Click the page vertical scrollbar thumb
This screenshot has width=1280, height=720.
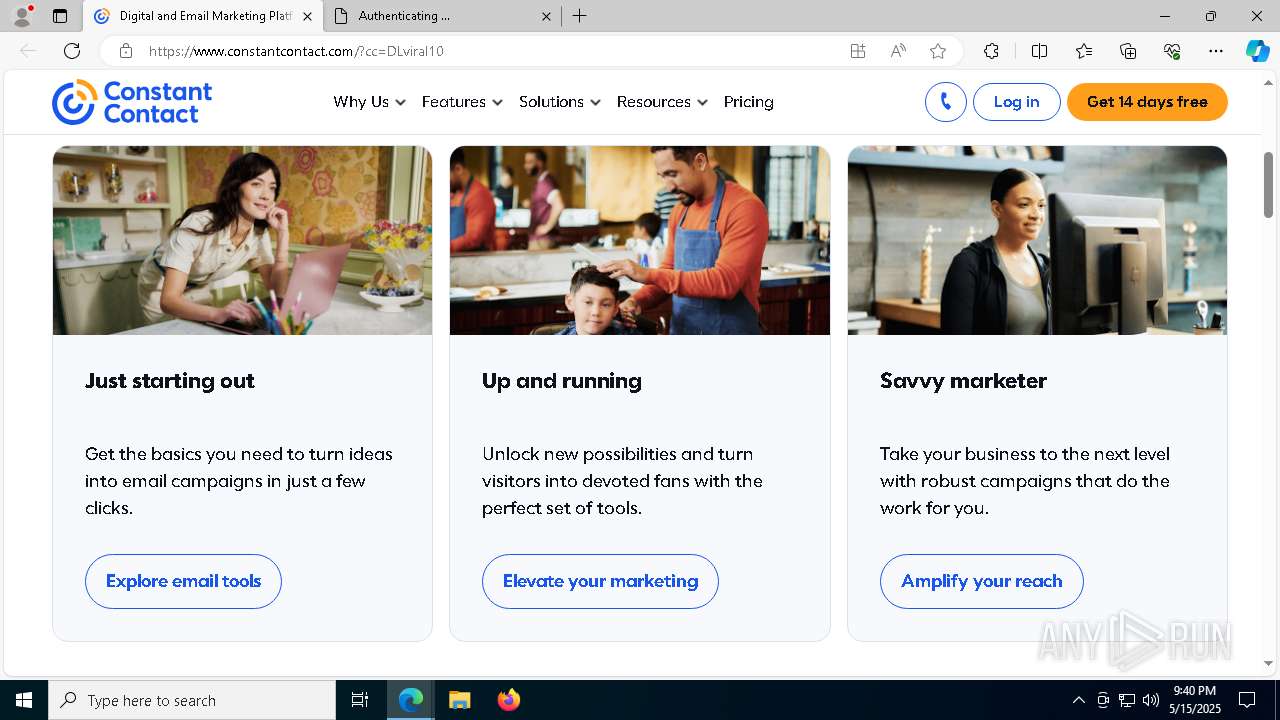click(1268, 185)
